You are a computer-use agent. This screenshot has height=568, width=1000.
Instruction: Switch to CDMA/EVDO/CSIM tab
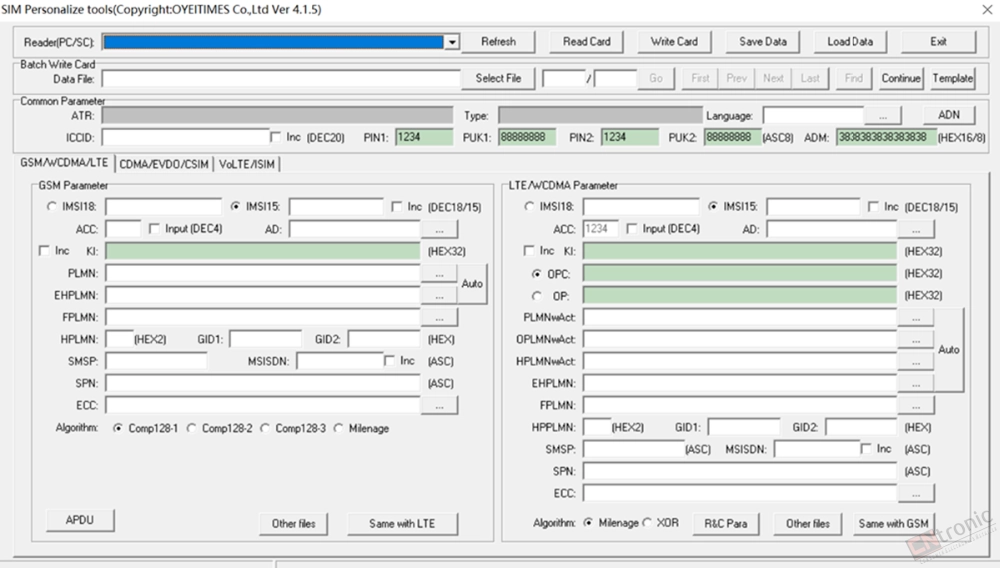click(x=164, y=164)
